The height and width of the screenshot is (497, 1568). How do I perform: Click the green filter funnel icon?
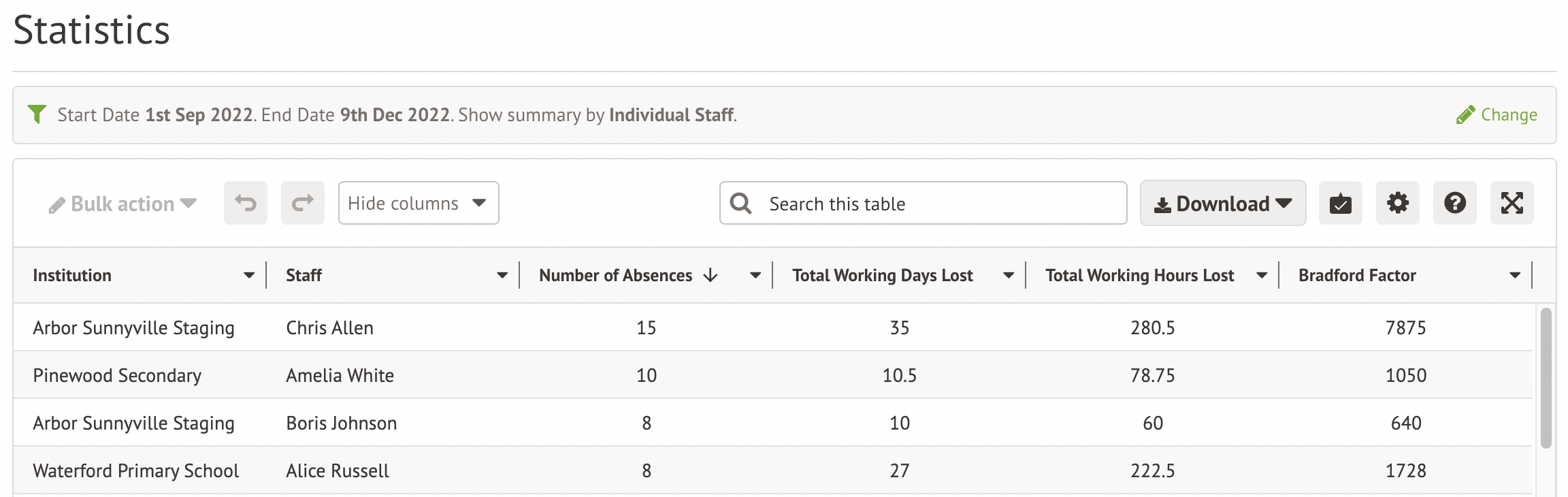pyautogui.click(x=37, y=114)
